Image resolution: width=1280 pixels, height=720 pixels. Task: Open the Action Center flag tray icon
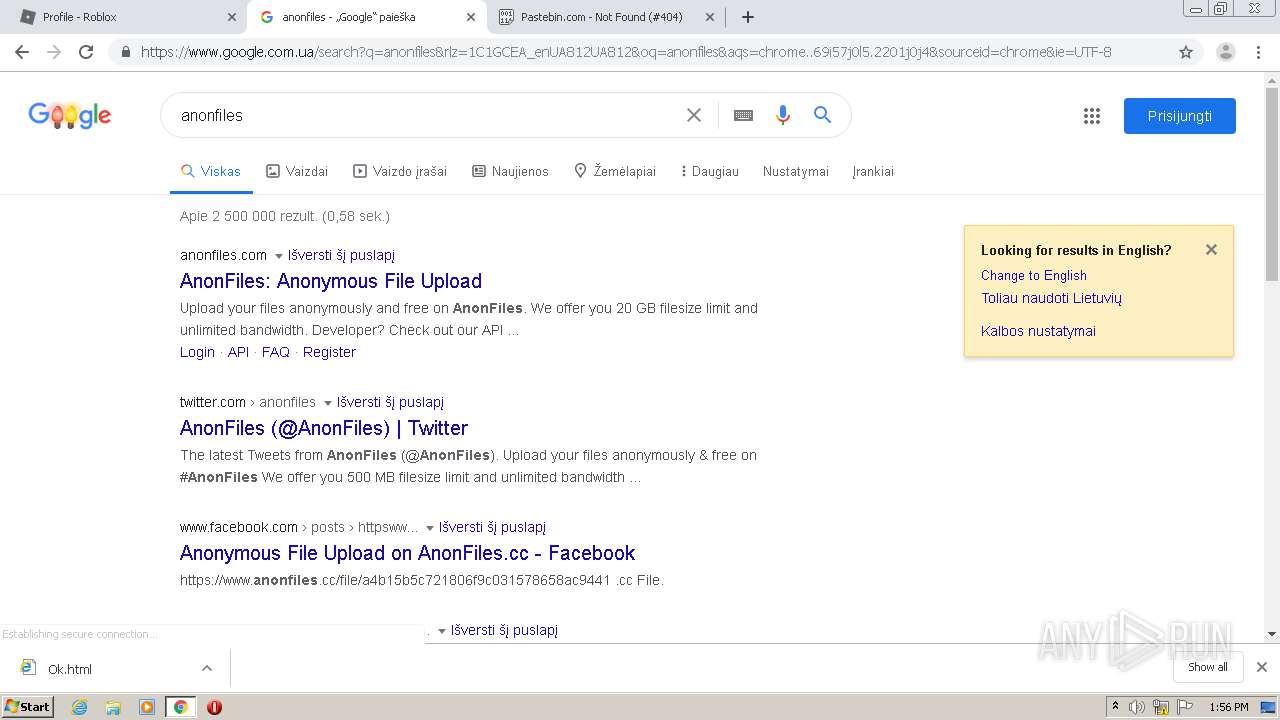(x=1185, y=707)
